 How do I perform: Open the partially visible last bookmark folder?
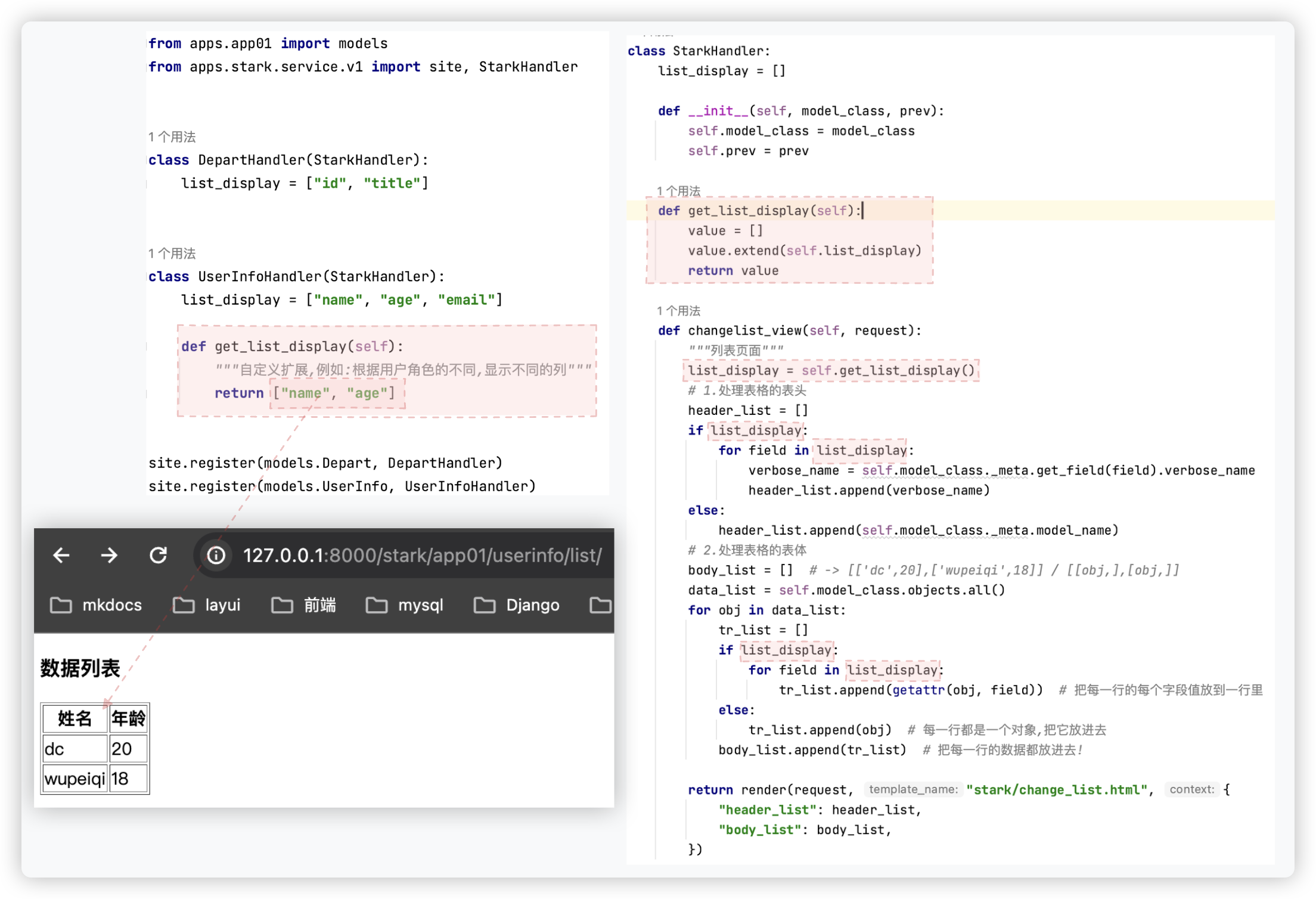600,605
